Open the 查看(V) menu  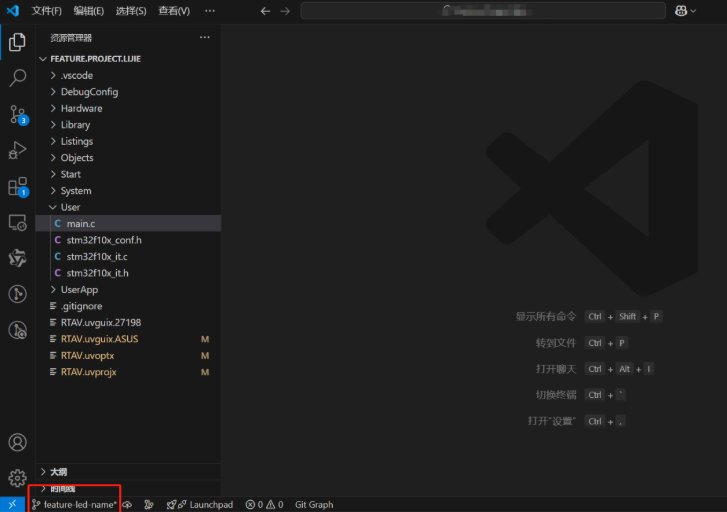pos(174,11)
